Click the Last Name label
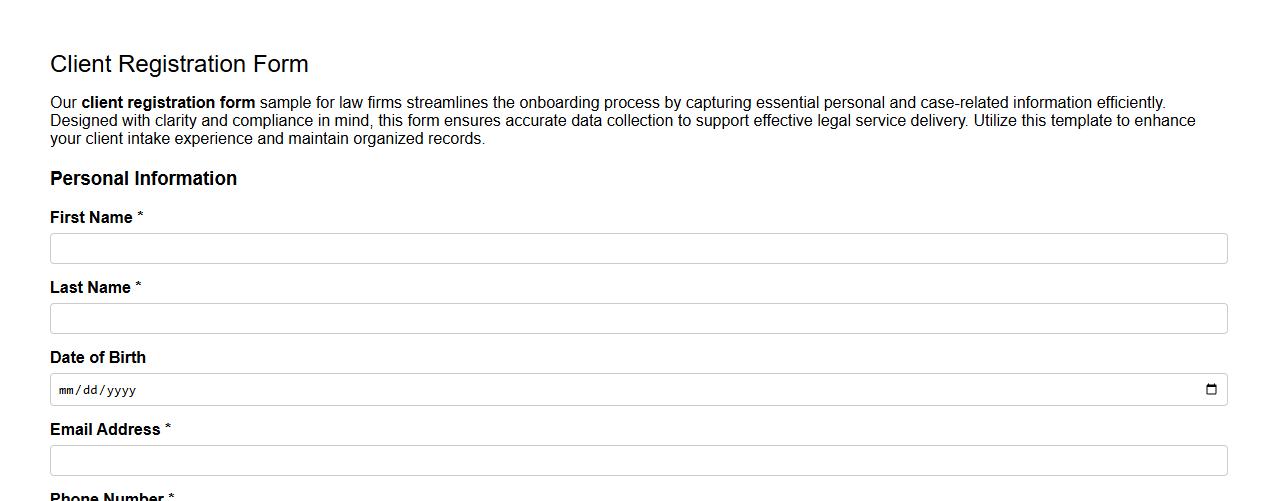Screen dimensions: 1278x501 point(90,288)
